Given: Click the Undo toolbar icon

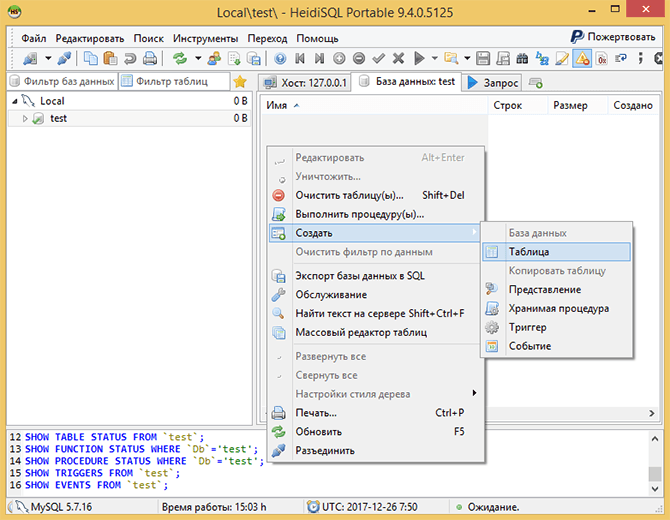Looking at the screenshot, I should (130, 58).
